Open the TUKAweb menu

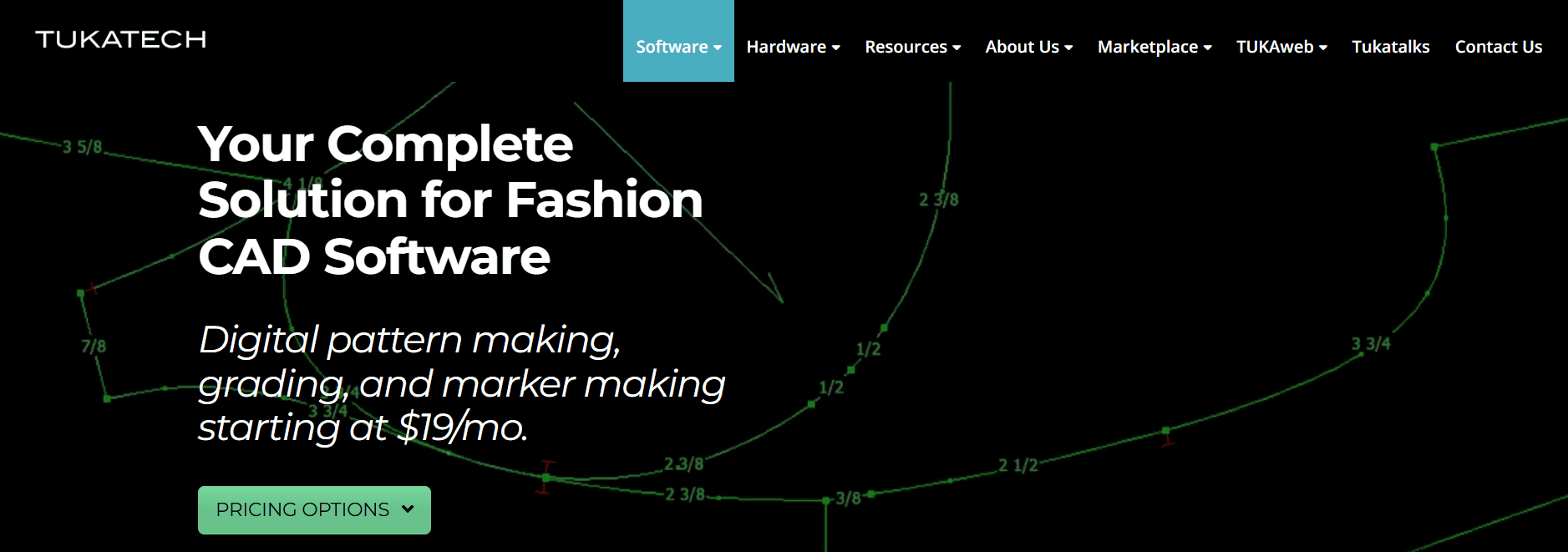coord(1281,47)
